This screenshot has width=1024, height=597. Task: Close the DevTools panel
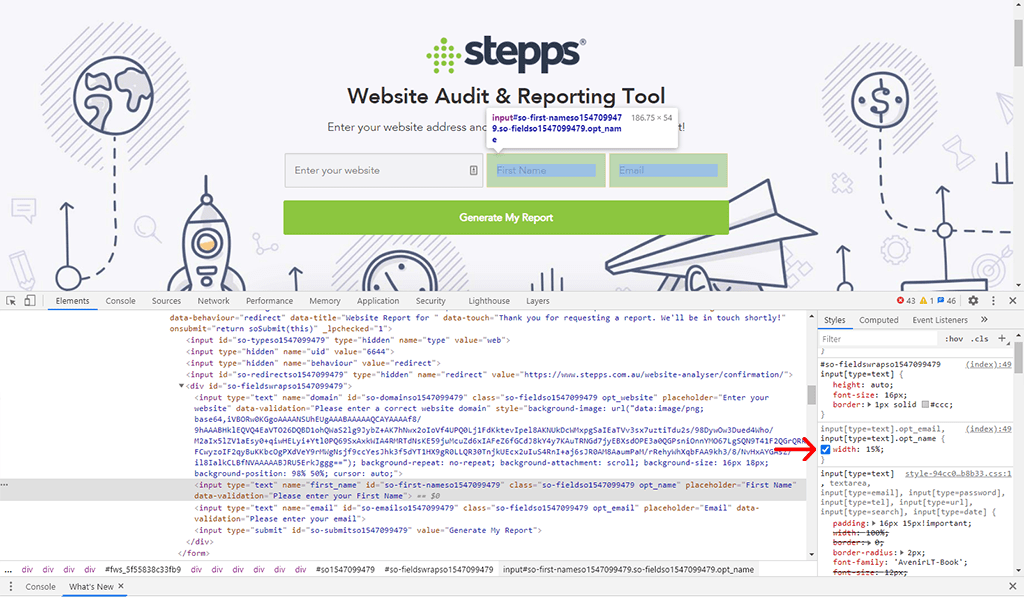coord(1013,300)
